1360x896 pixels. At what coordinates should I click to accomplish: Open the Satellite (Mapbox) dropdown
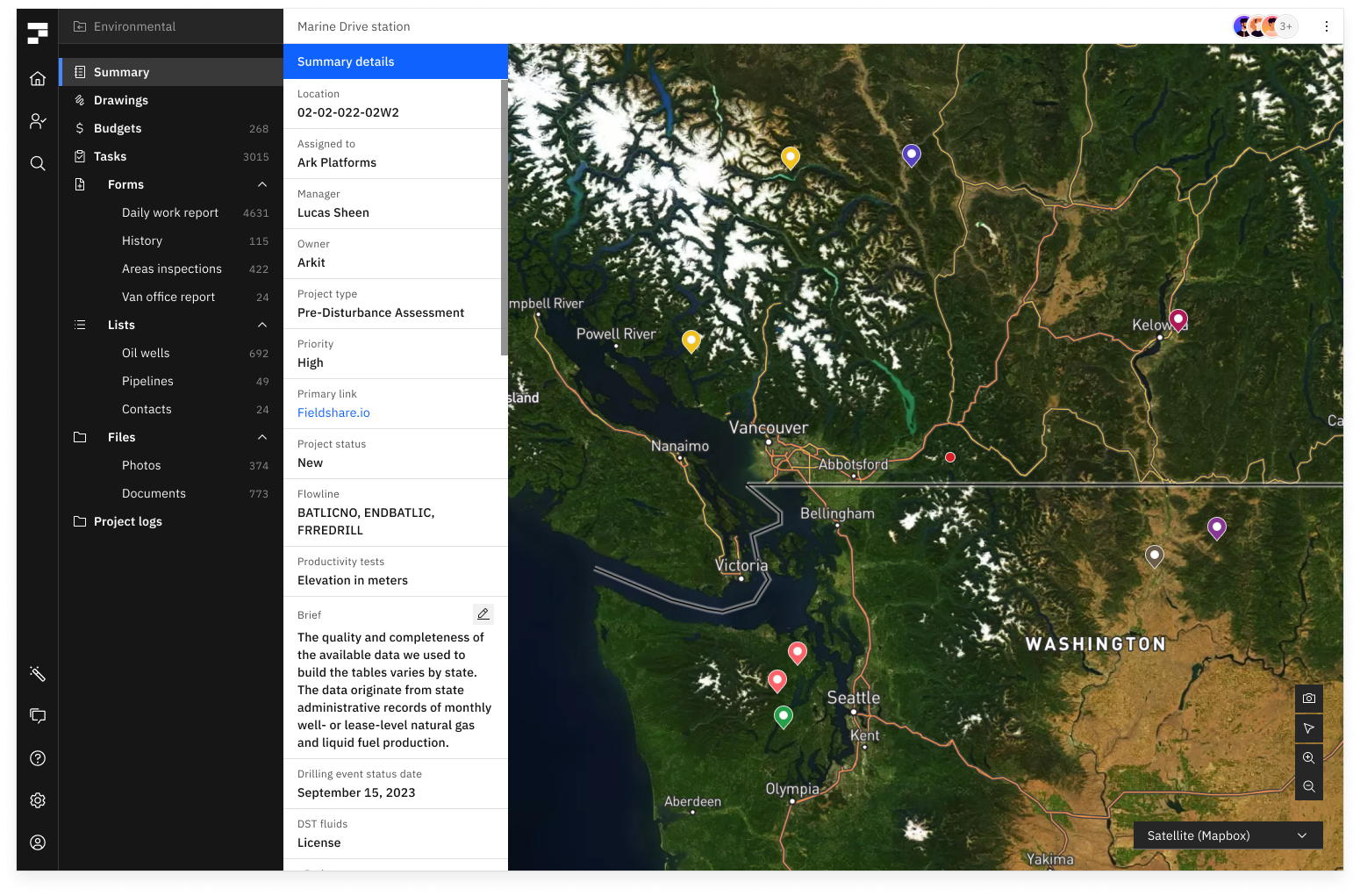point(1228,835)
